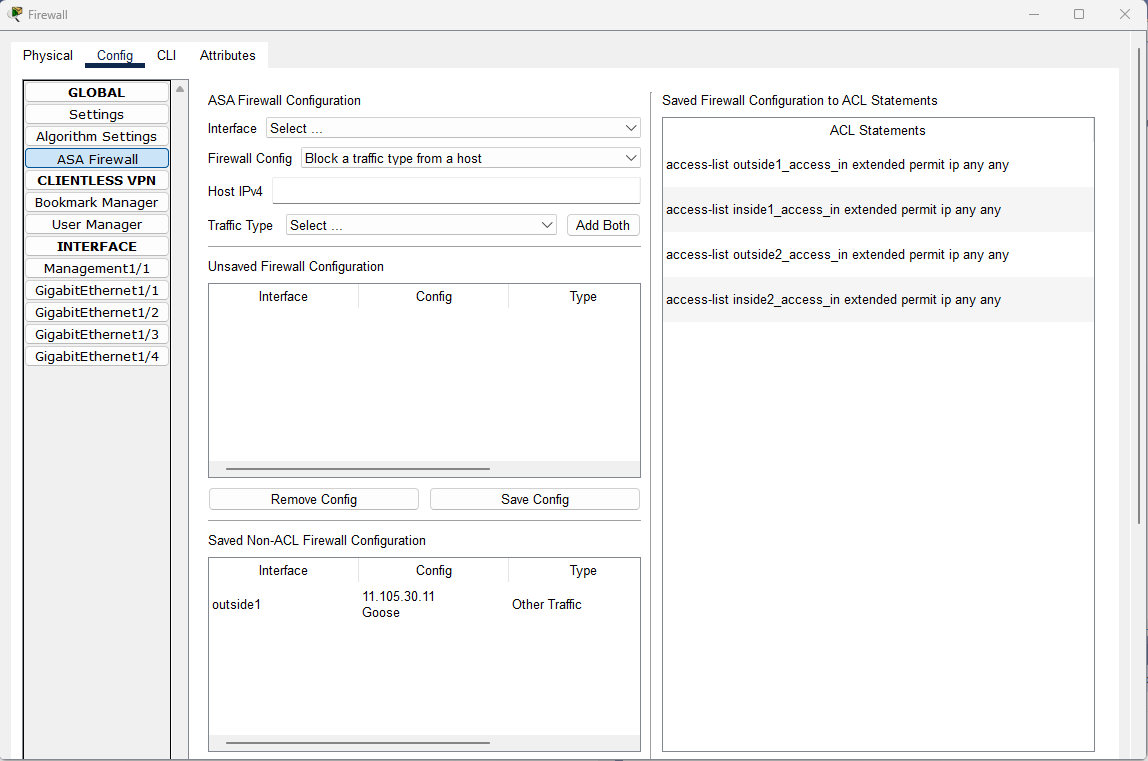
Task: Switch to the Physical tab
Action: click(x=47, y=55)
